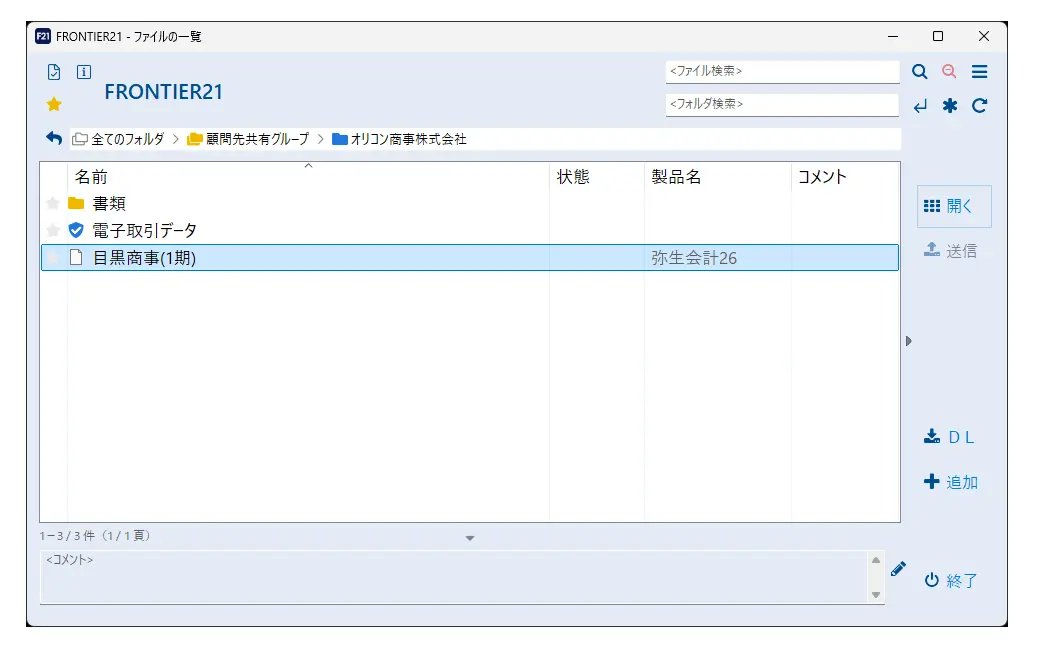Mark 目黒商事(1期) as favorite
This screenshot has height=645, width=1045.
click(54, 257)
